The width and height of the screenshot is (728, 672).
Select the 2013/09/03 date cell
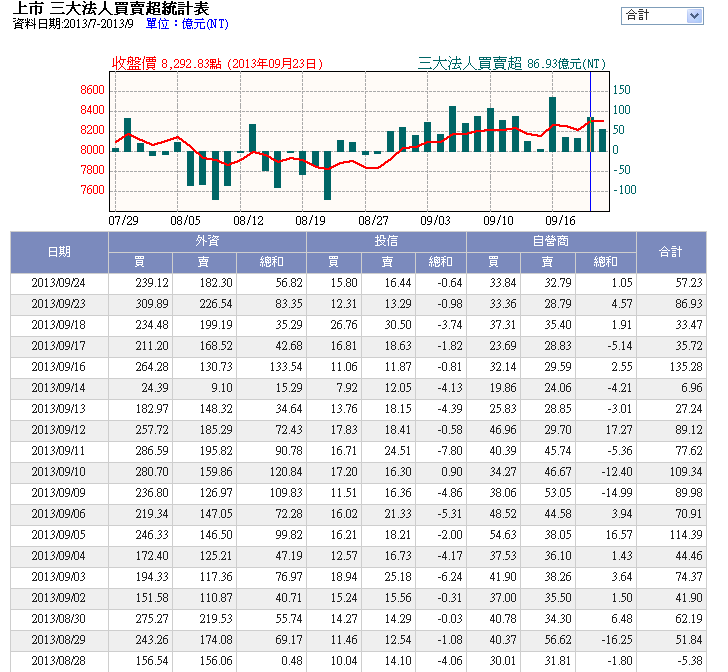(x=59, y=577)
